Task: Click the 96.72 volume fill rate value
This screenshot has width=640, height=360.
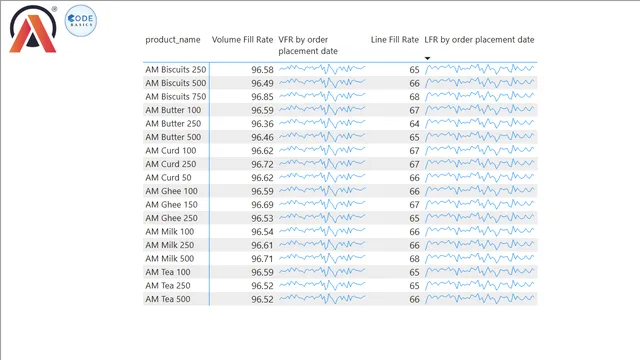Action: pyautogui.click(x=262, y=164)
